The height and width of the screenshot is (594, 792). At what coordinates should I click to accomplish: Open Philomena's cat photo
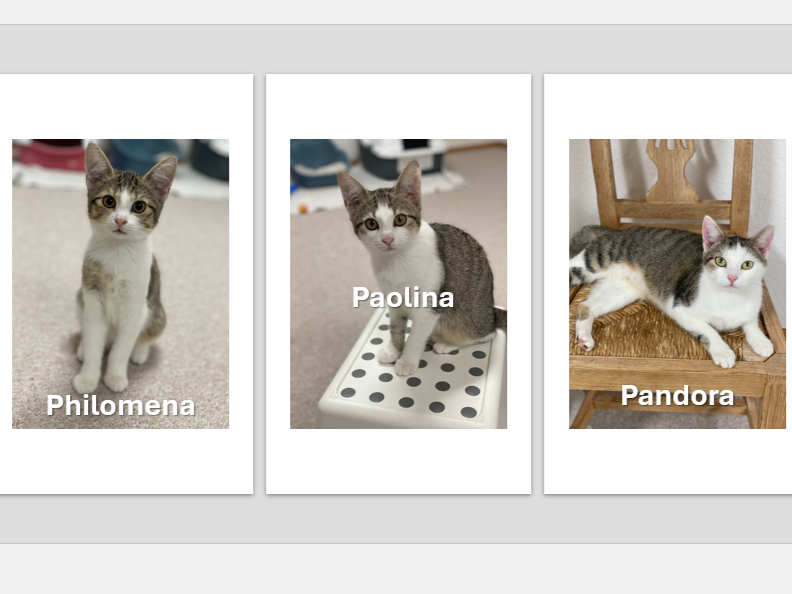[x=120, y=284]
